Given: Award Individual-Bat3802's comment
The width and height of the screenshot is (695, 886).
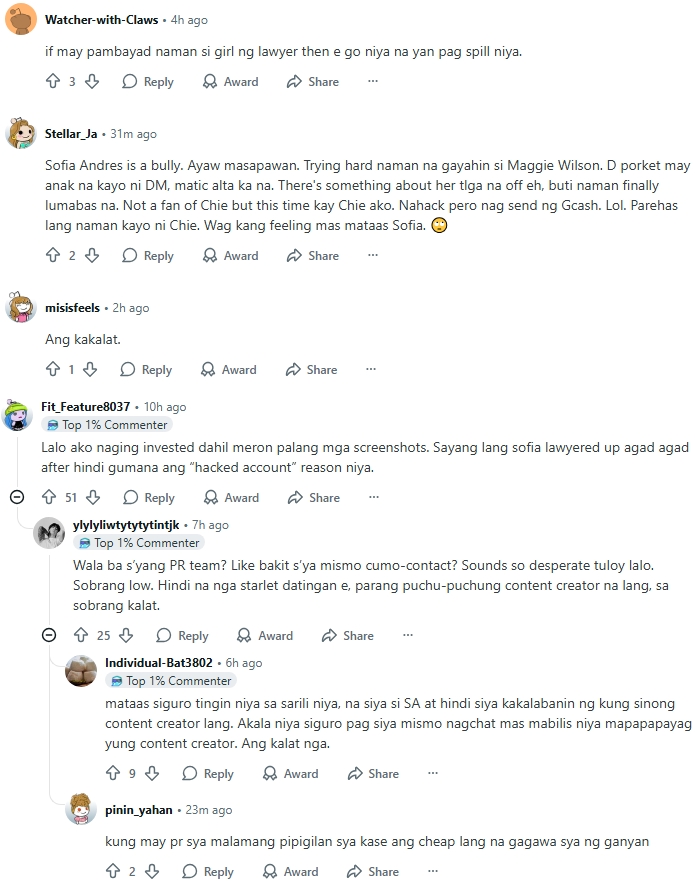Looking at the screenshot, I should coord(291,774).
